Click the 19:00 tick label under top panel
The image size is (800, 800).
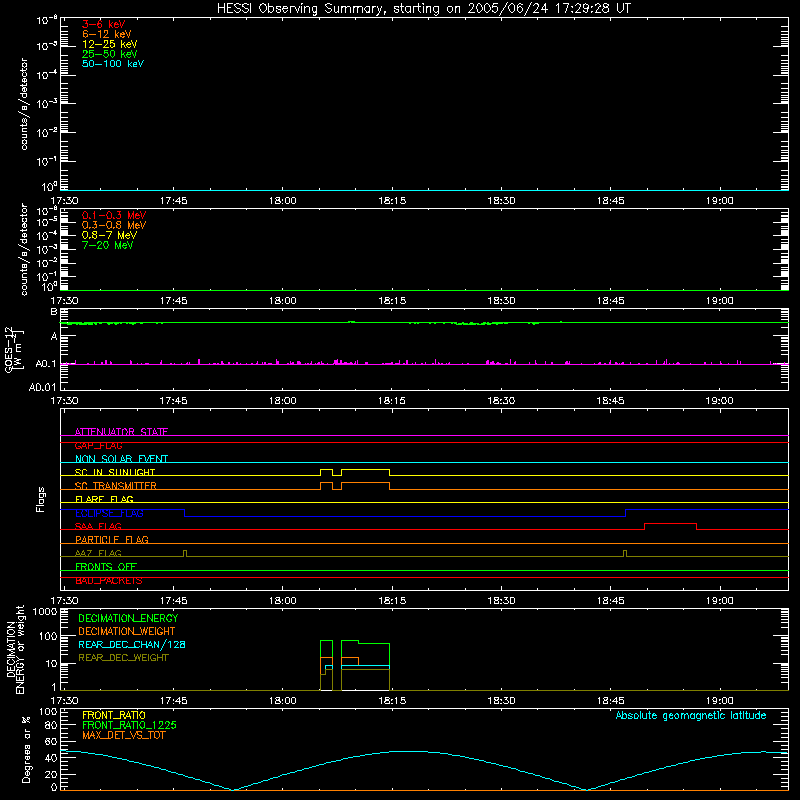coord(719,201)
